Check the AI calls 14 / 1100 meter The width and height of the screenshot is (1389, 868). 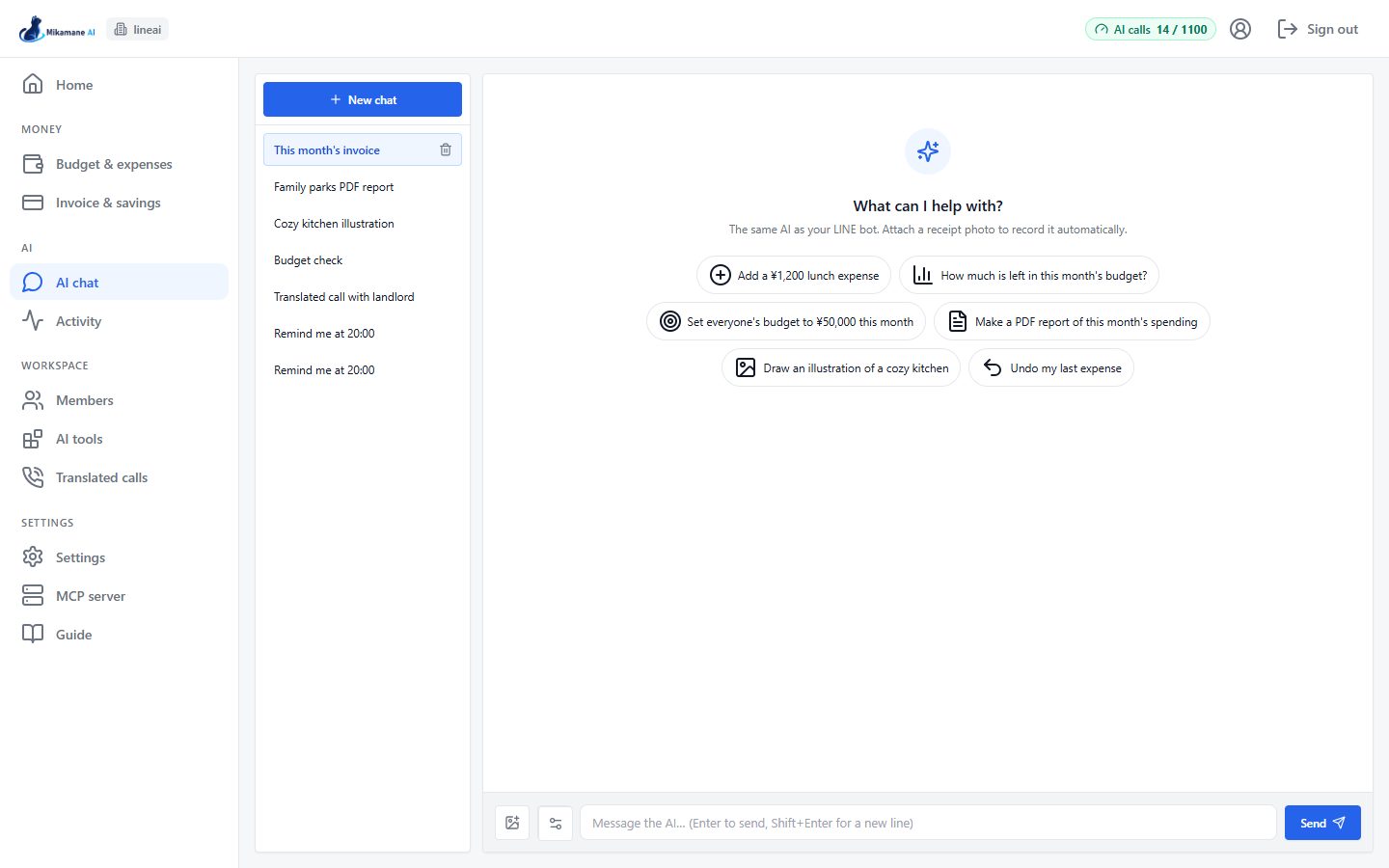tap(1151, 29)
